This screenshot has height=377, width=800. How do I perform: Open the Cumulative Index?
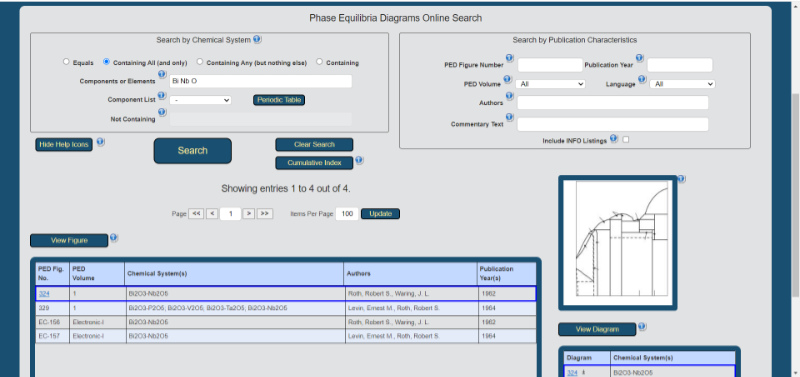(x=314, y=163)
